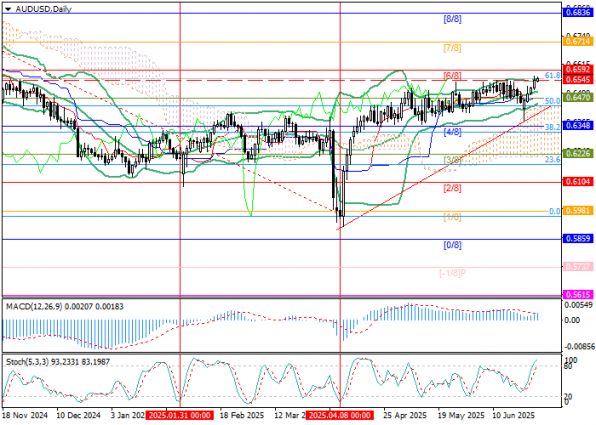Screen dimensions: 596x425
Task: Select the 2025.04.08 00:00 date marker
Action: 340,415
